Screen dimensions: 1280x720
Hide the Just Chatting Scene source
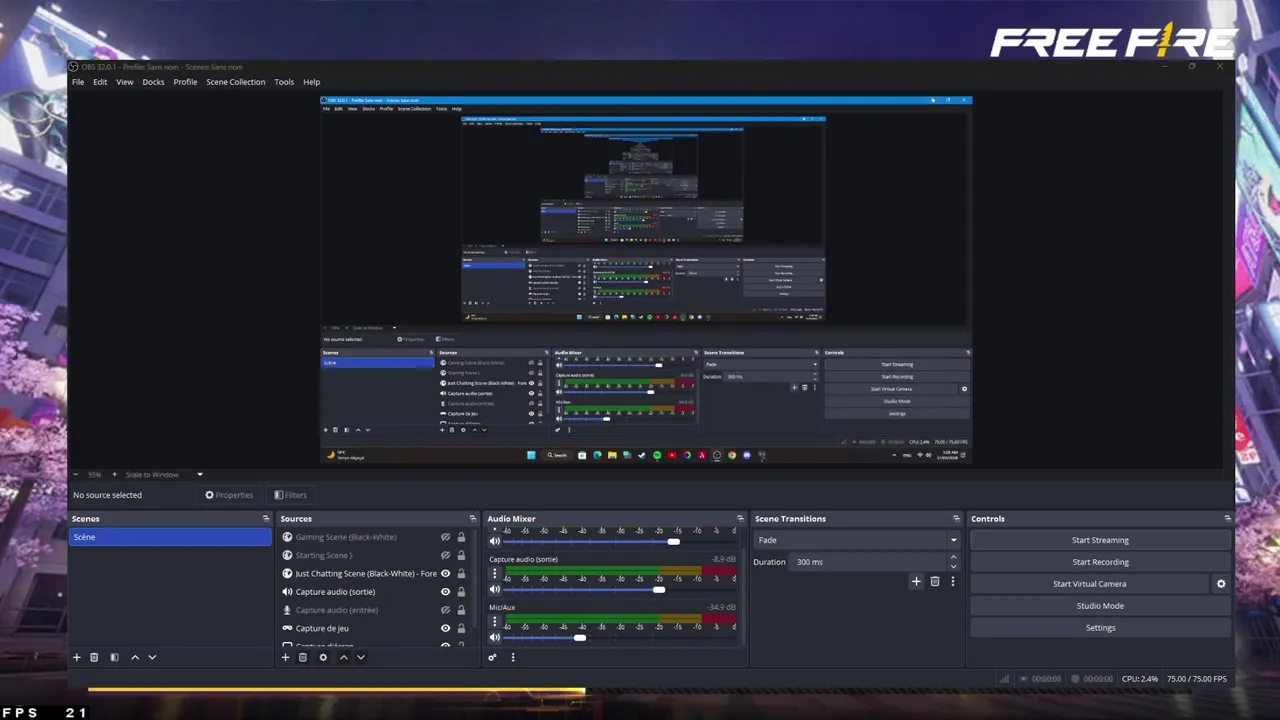[x=445, y=574]
